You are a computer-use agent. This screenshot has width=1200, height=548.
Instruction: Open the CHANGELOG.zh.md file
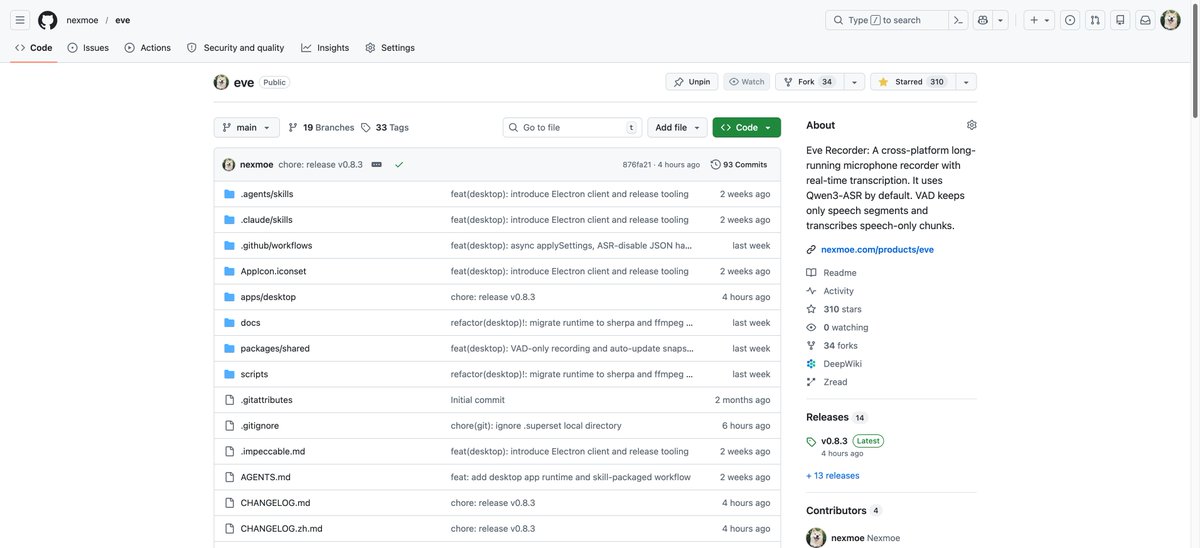point(281,529)
